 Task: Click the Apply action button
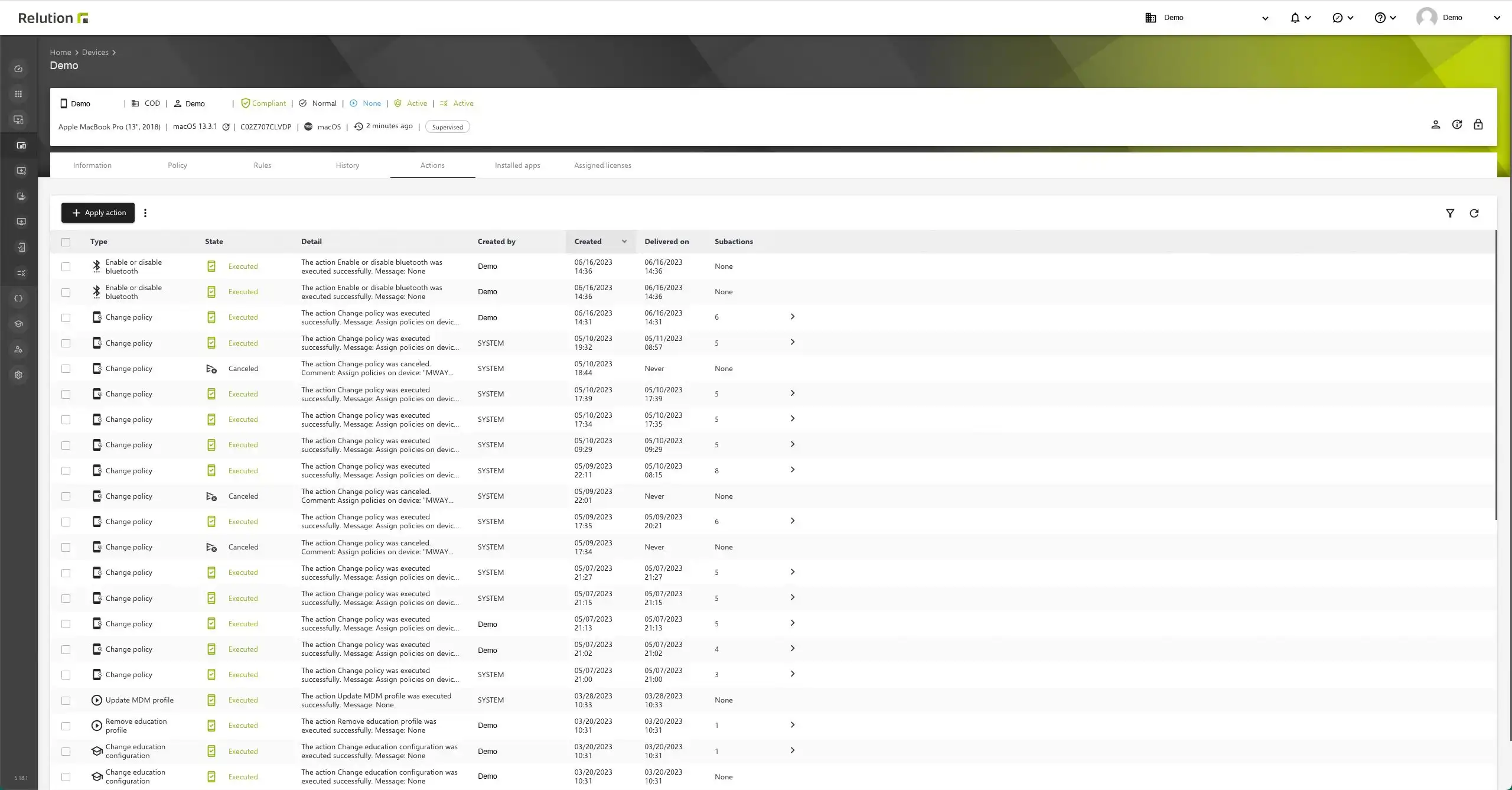tap(98, 213)
